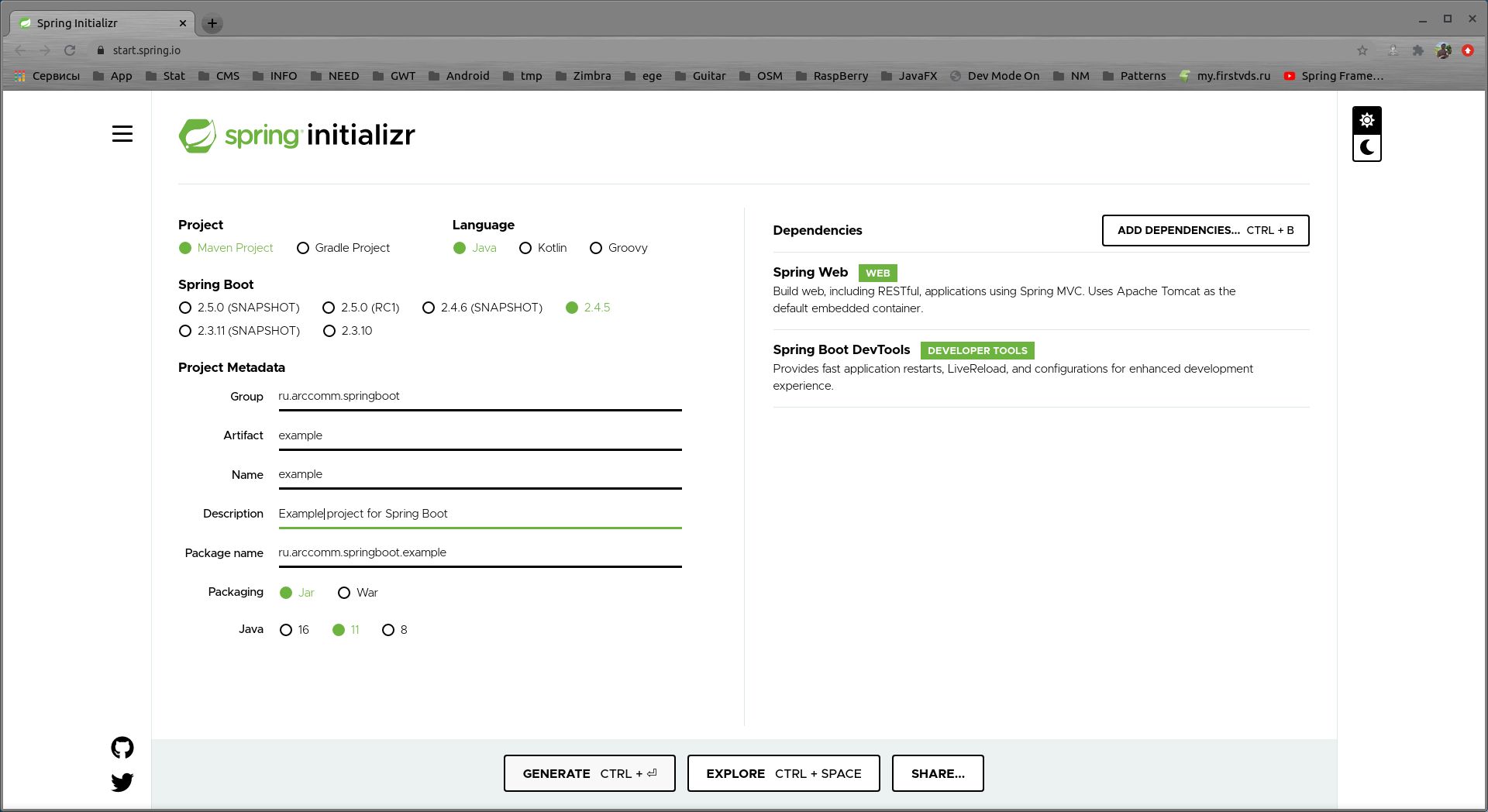Image resolution: width=1488 pixels, height=812 pixels.
Task: Select Spring Boot 2.5.0 (RC1)
Action: (329, 308)
